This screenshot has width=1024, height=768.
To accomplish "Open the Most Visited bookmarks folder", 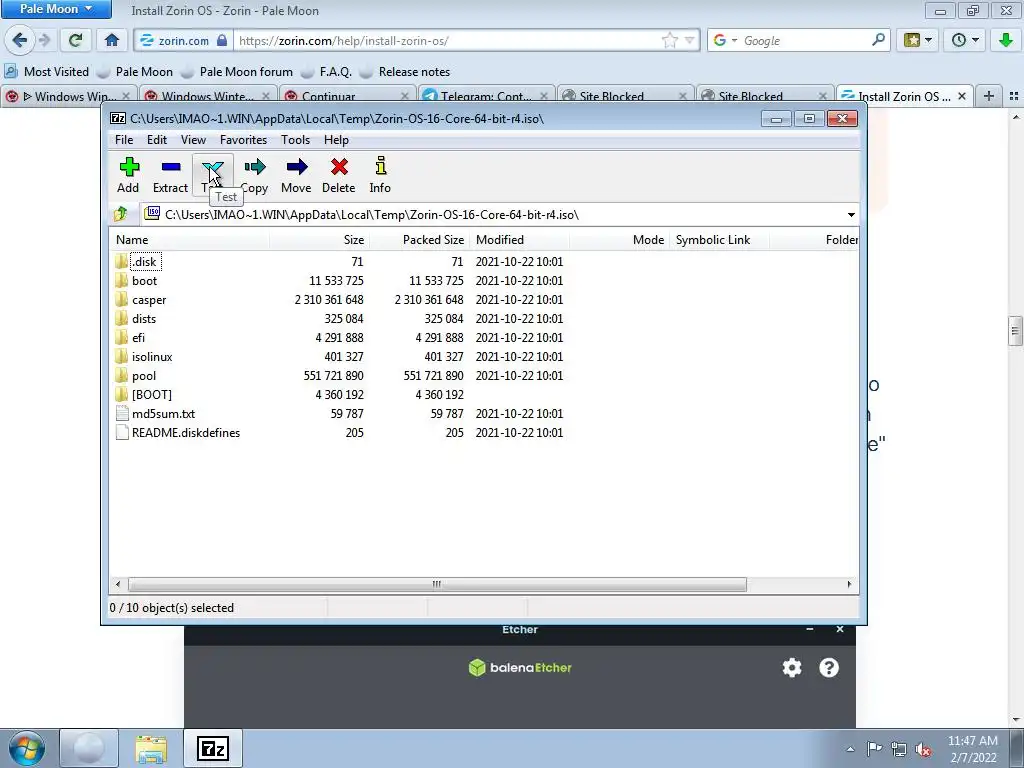I will click(46, 72).
